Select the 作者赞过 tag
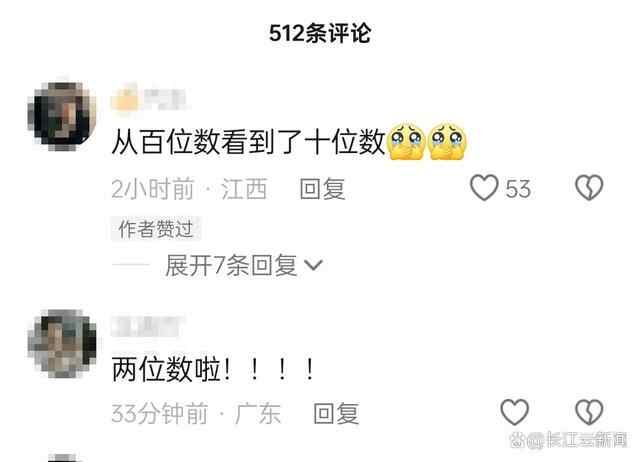Screen dimensions: 640x462 pos(156,229)
